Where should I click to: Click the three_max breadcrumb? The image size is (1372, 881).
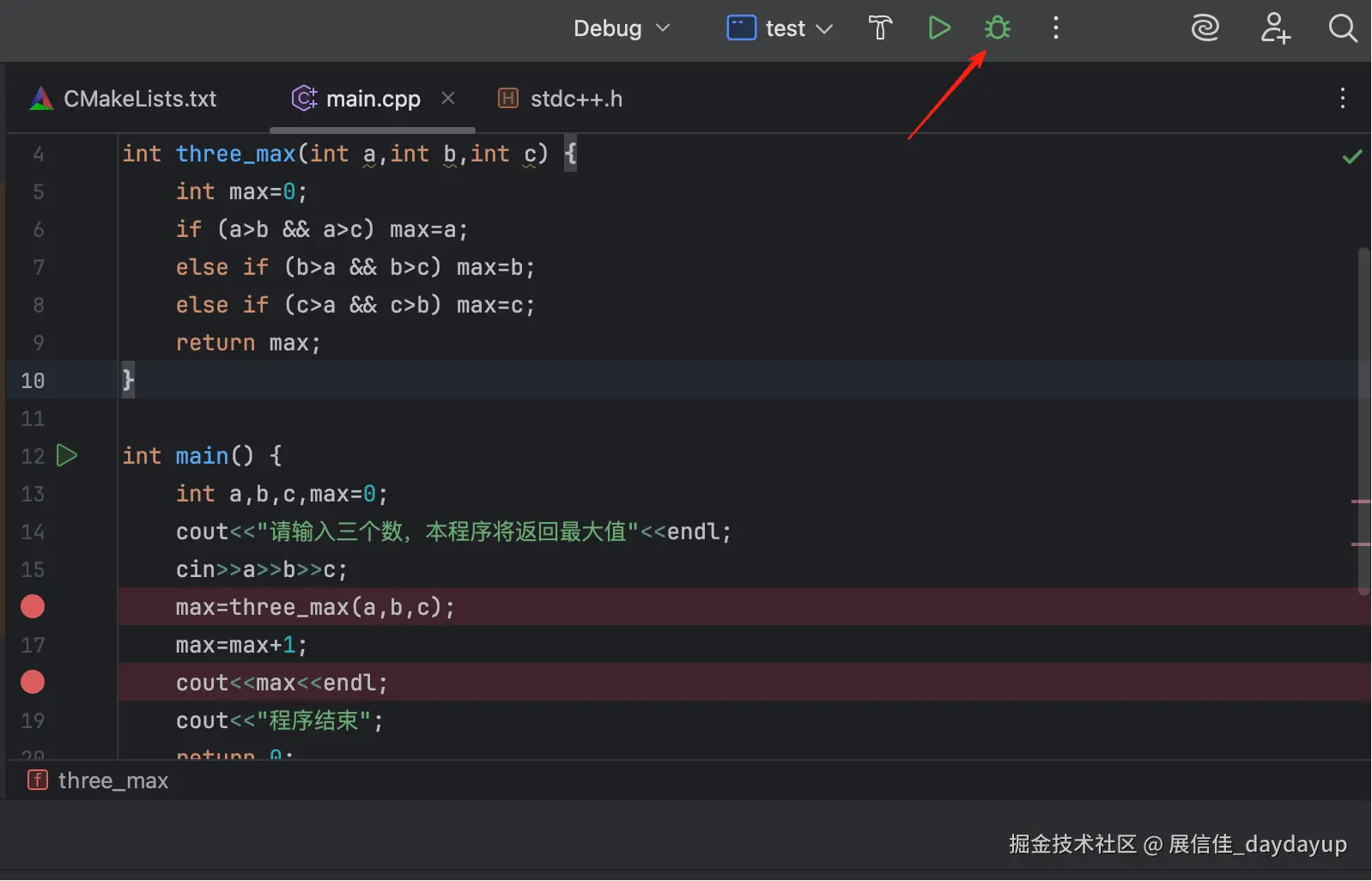[x=112, y=781]
